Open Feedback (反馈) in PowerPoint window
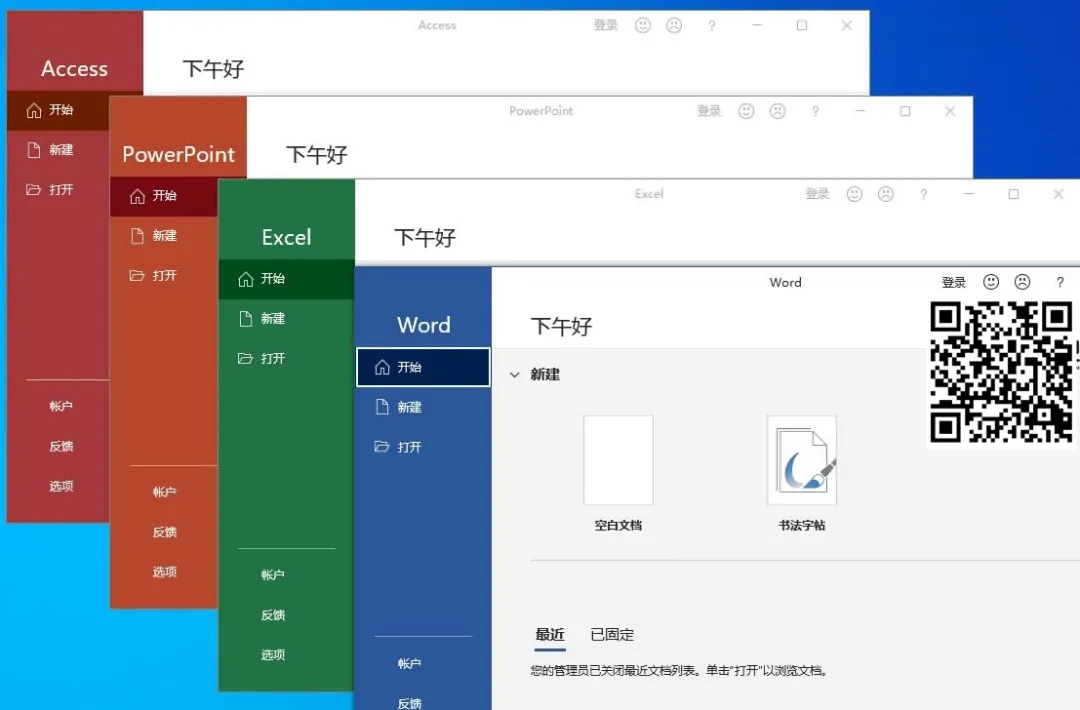Screen dimensions: 1080x710 [164, 532]
